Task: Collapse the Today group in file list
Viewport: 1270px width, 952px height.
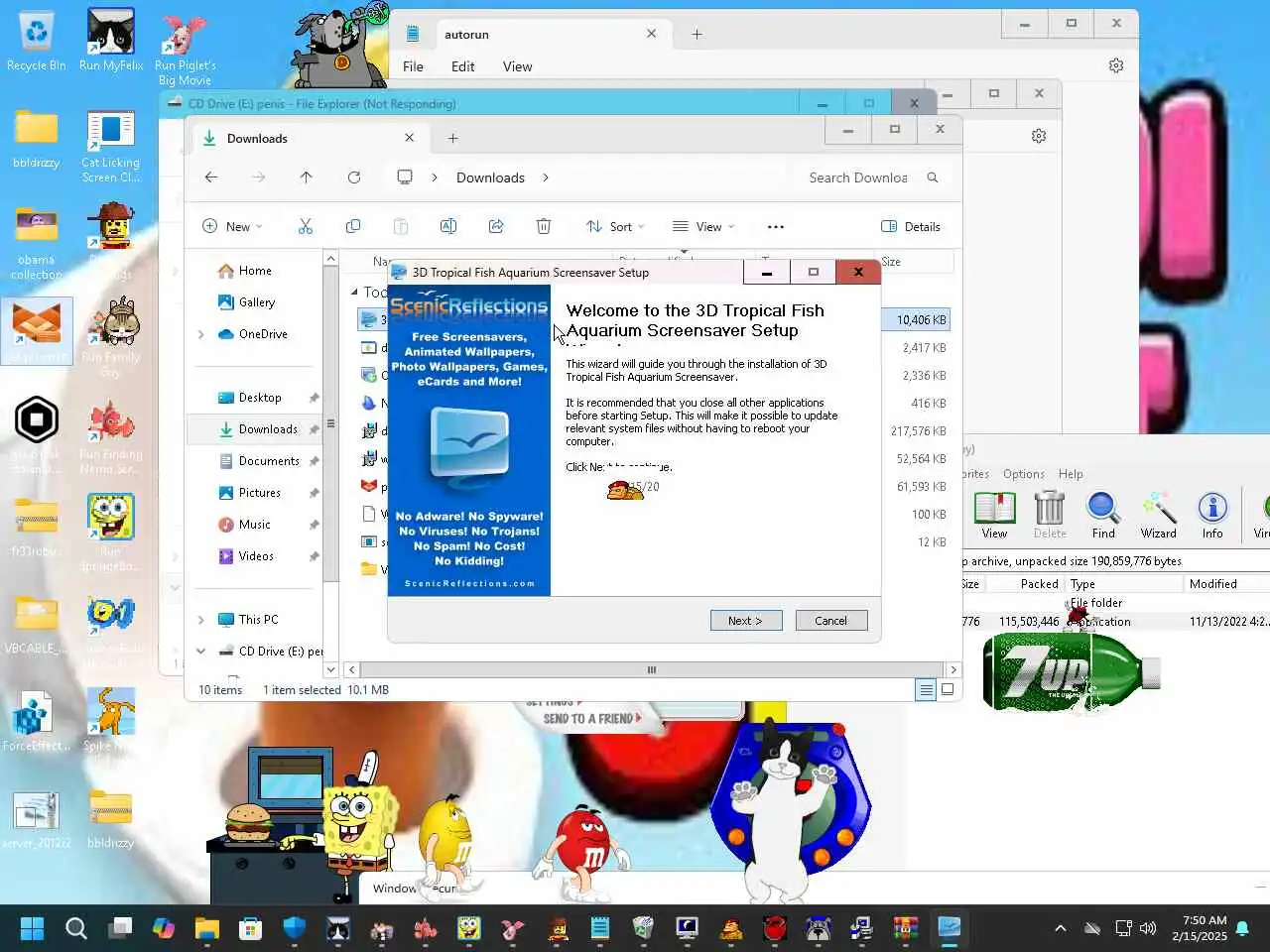Action: coord(354,292)
